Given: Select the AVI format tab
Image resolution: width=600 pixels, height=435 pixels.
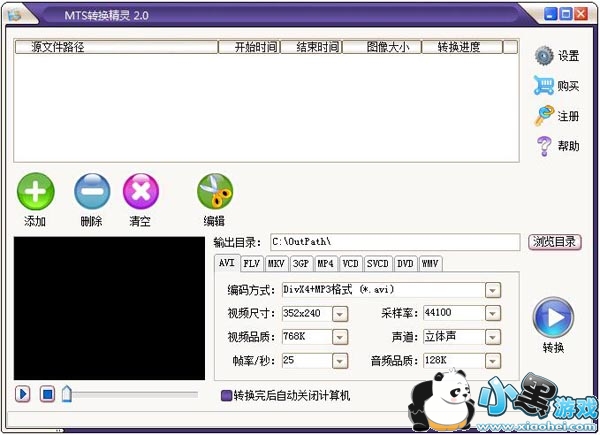Looking at the screenshot, I should coord(227,263).
